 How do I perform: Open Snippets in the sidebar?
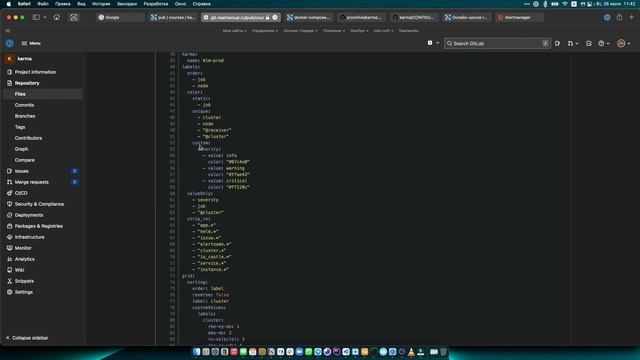20,282
